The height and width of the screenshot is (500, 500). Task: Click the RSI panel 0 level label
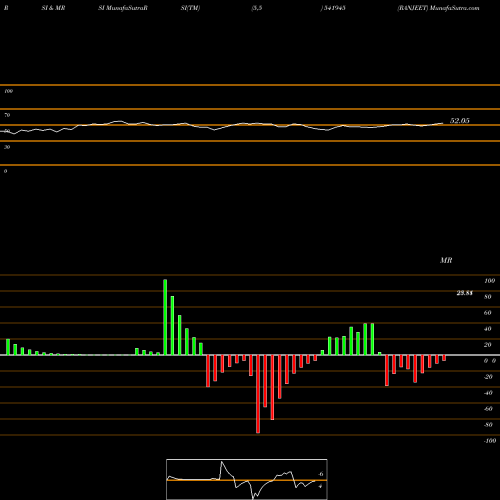[x=5, y=171]
